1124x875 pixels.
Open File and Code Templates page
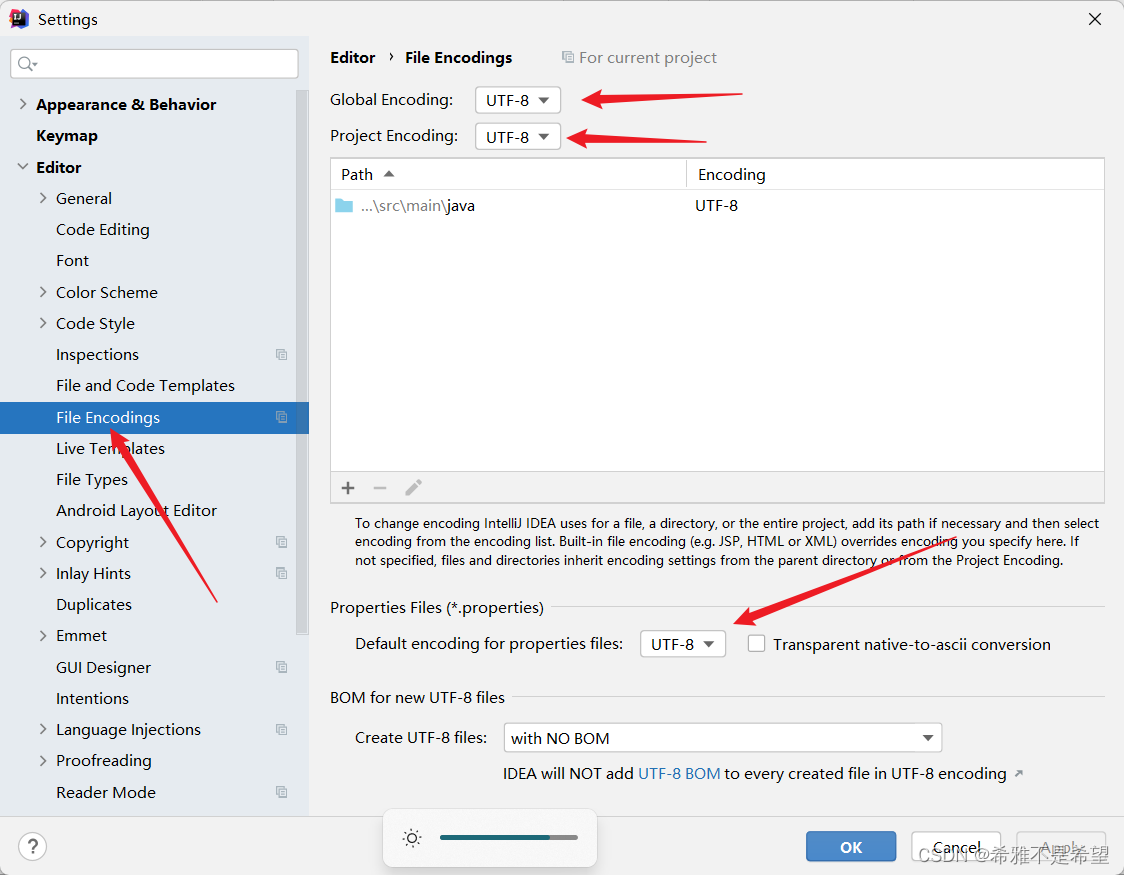pos(146,386)
